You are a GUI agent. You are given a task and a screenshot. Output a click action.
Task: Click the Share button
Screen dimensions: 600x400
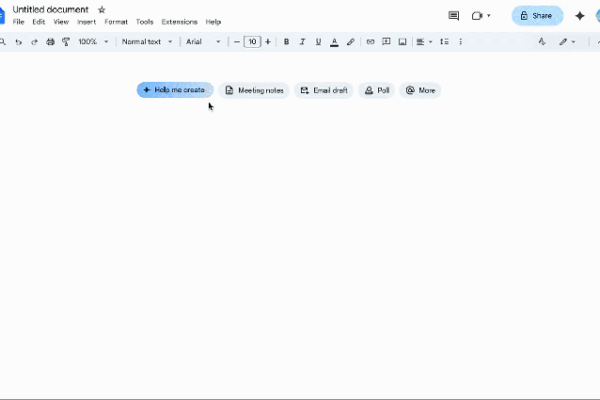pos(537,16)
